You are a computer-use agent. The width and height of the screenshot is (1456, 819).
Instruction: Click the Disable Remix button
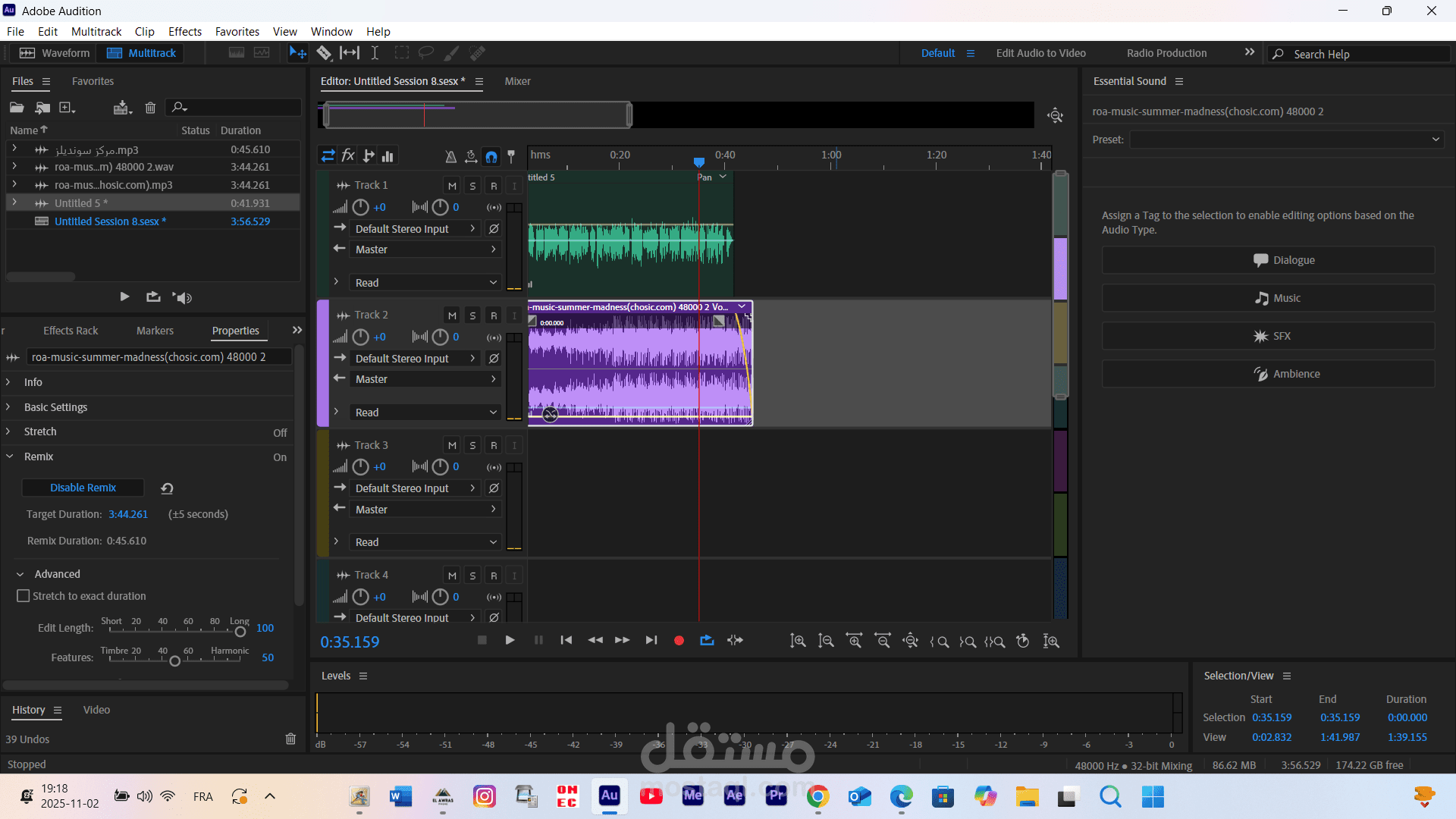coord(83,488)
